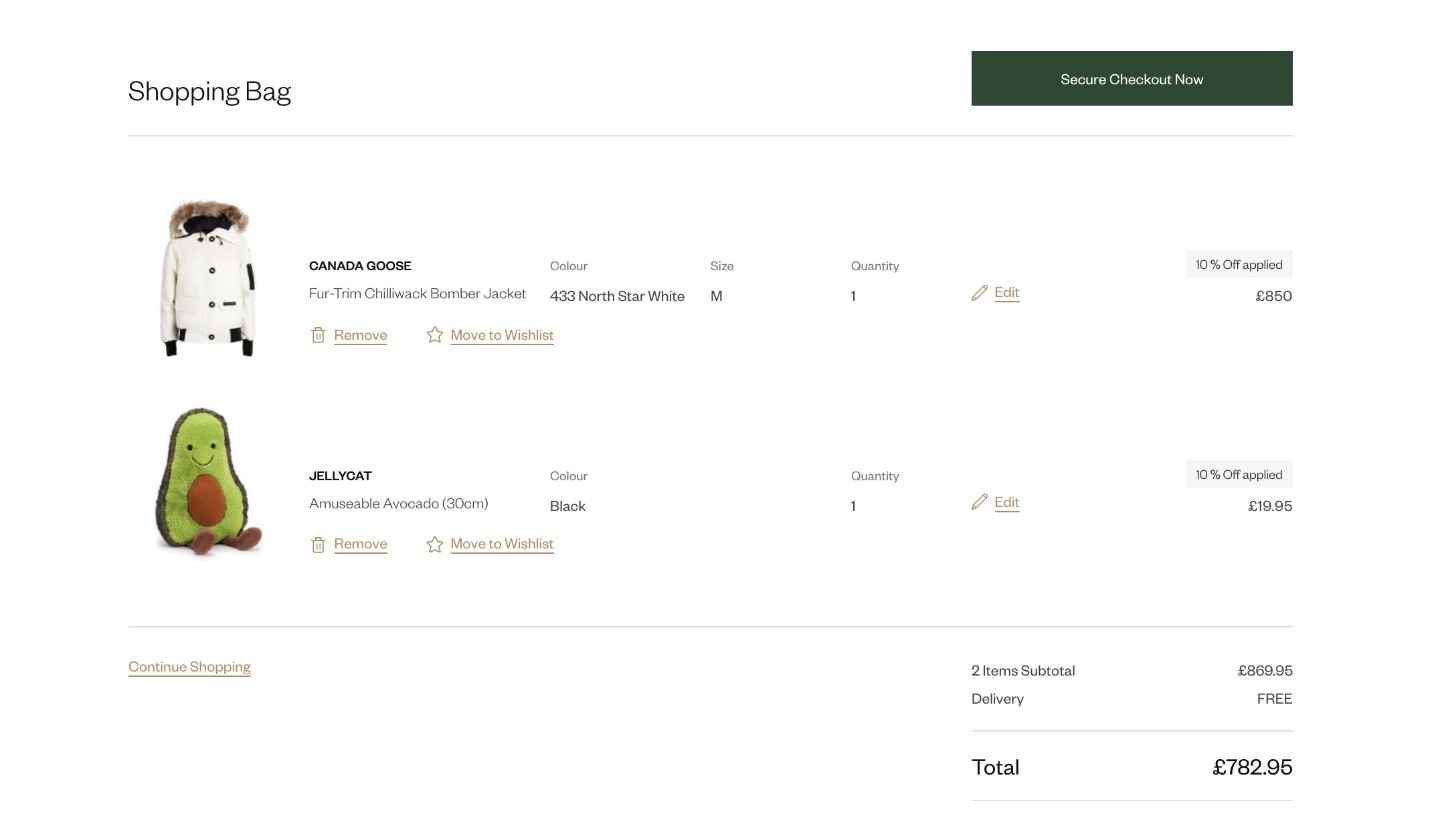Click trash icon for Canada Goose jacket
This screenshot has width=1440, height=816.
[318, 335]
